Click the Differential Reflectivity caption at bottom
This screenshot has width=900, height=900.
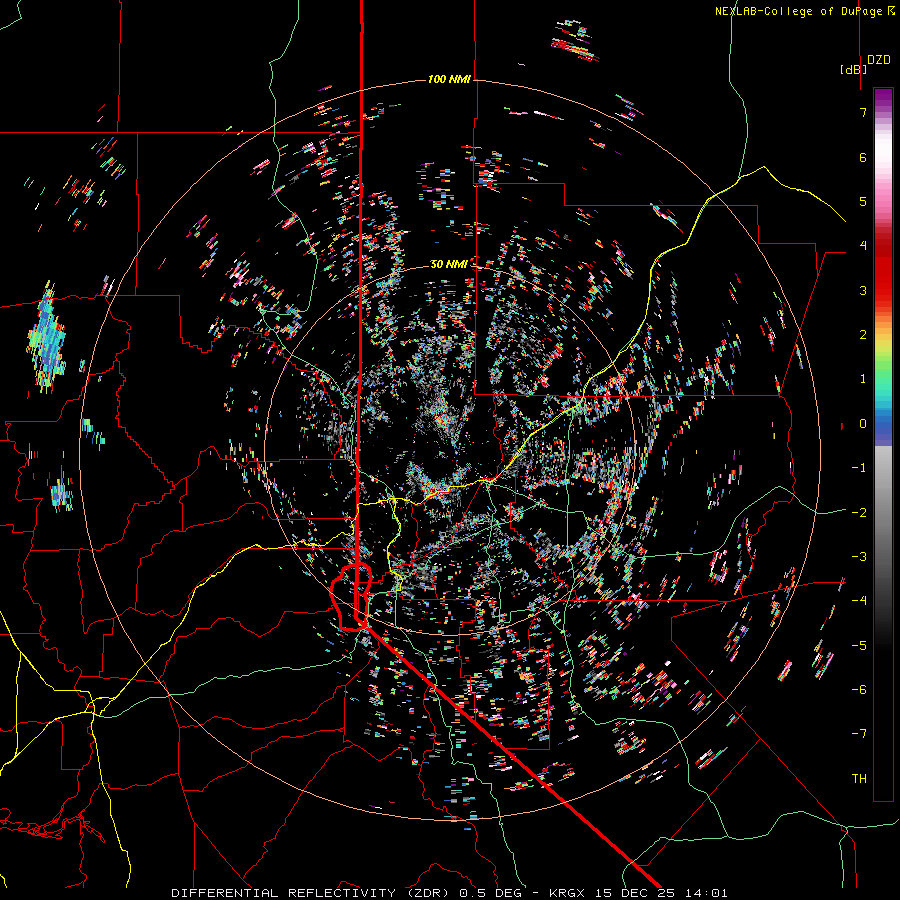click(x=449, y=893)
